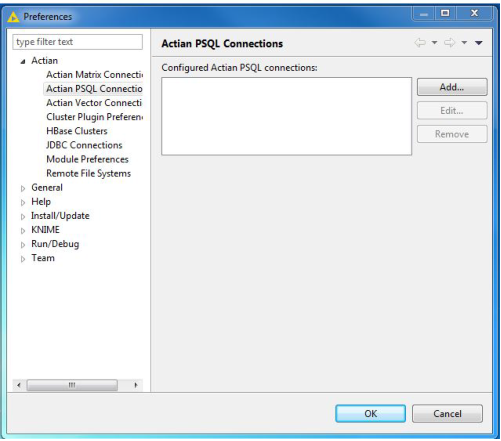
Task: Open the back history dropdown arrow
Action: [x=434, y=43]
